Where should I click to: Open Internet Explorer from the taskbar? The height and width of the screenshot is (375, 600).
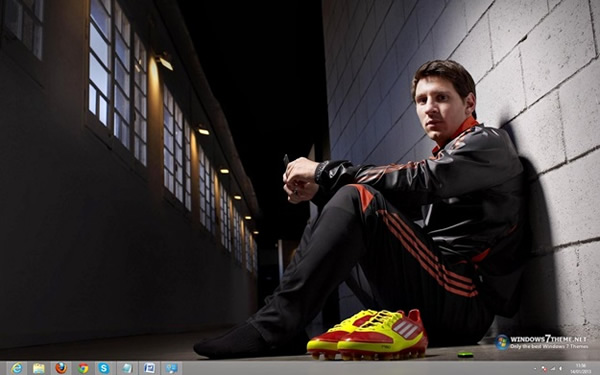pos(16,368)
